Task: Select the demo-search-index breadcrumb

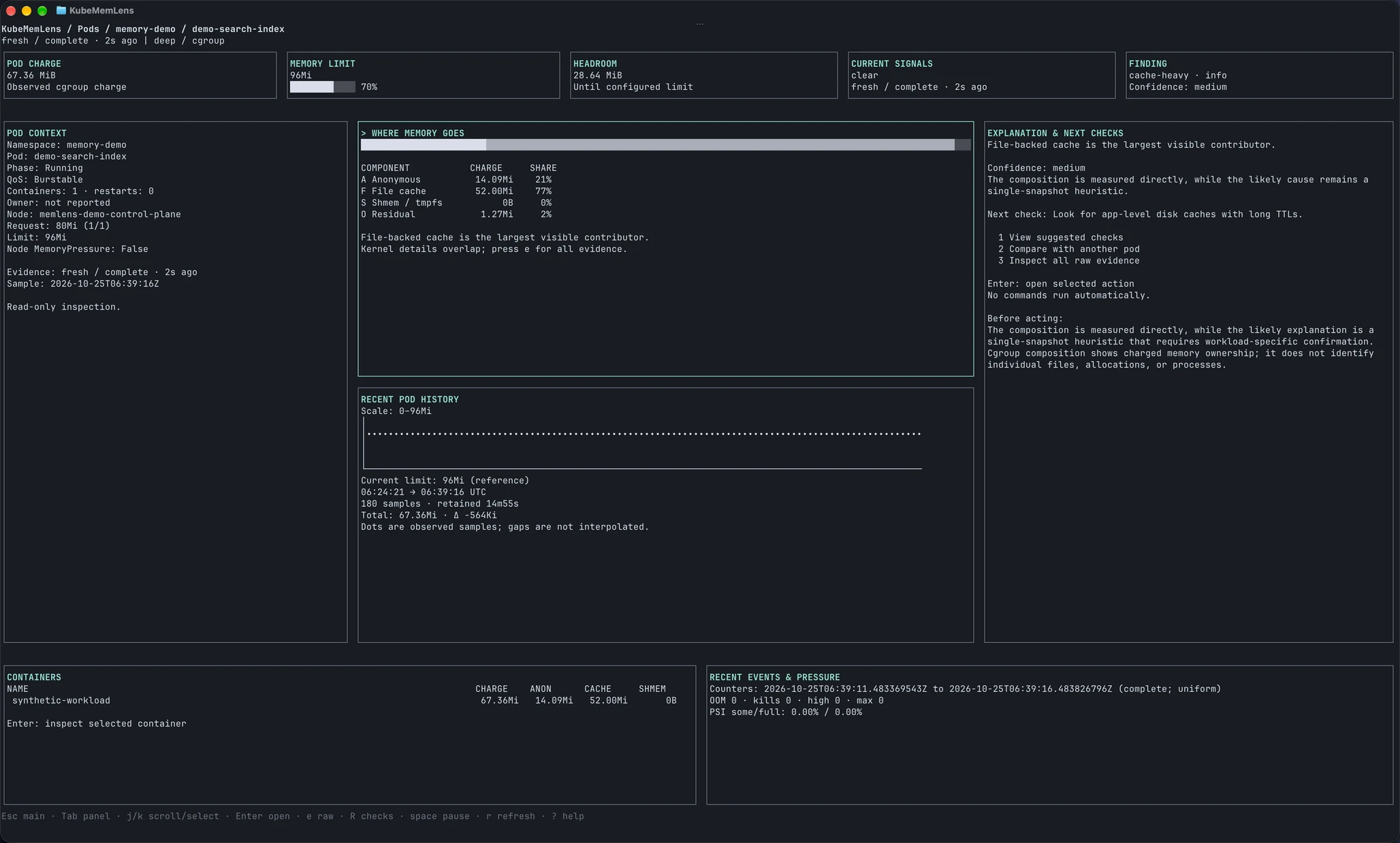Action: point(238,29)
